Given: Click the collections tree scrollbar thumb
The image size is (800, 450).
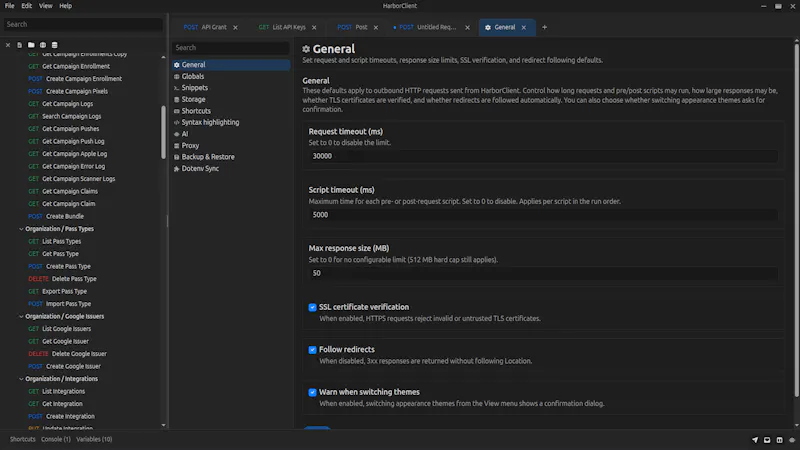Looking at the screenshot, I should tap(163, 132).
